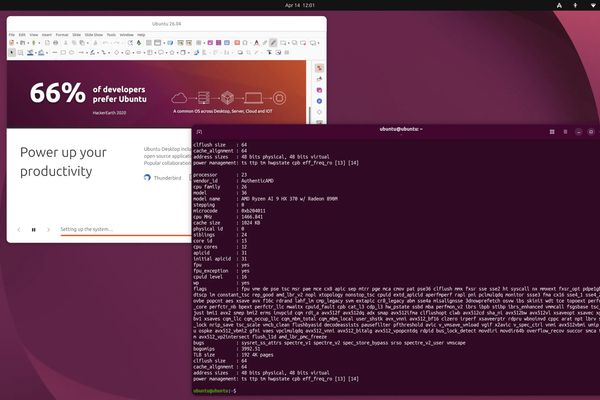600x400 pixels.
Task: Click the pink square icon in Impress sidebar
Action: (320, 90)
